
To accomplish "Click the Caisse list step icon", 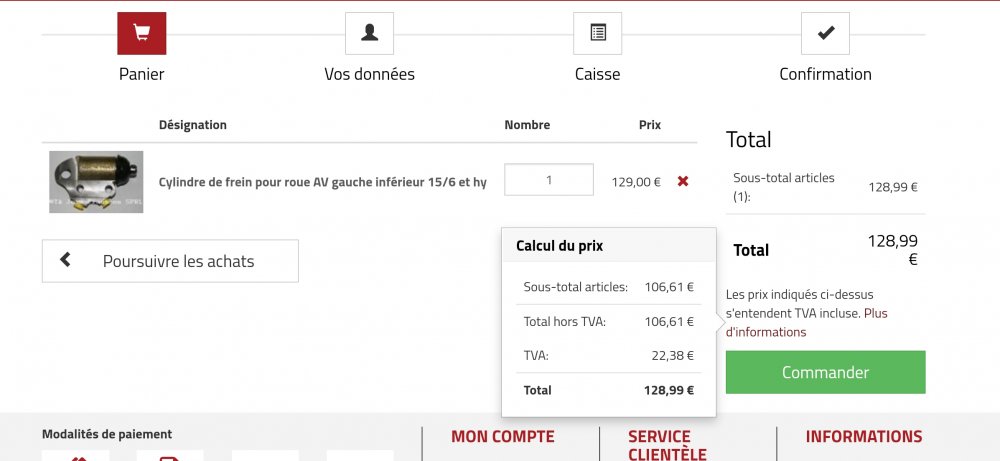I will [x=597, y=33].
